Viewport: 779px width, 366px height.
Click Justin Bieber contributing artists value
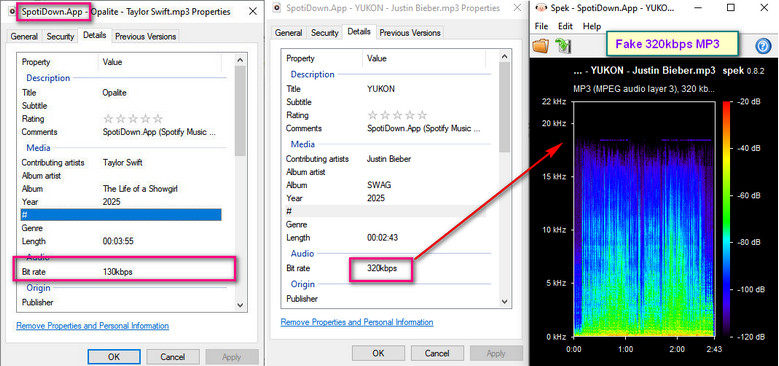[389, 159]
